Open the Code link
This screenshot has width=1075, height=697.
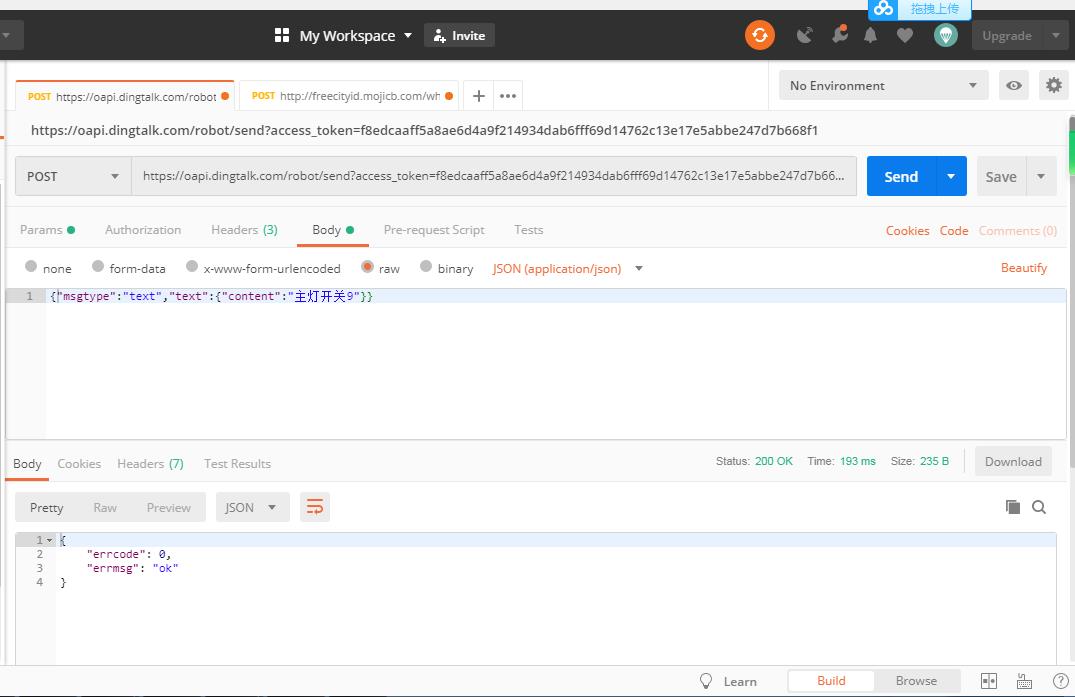954,230
